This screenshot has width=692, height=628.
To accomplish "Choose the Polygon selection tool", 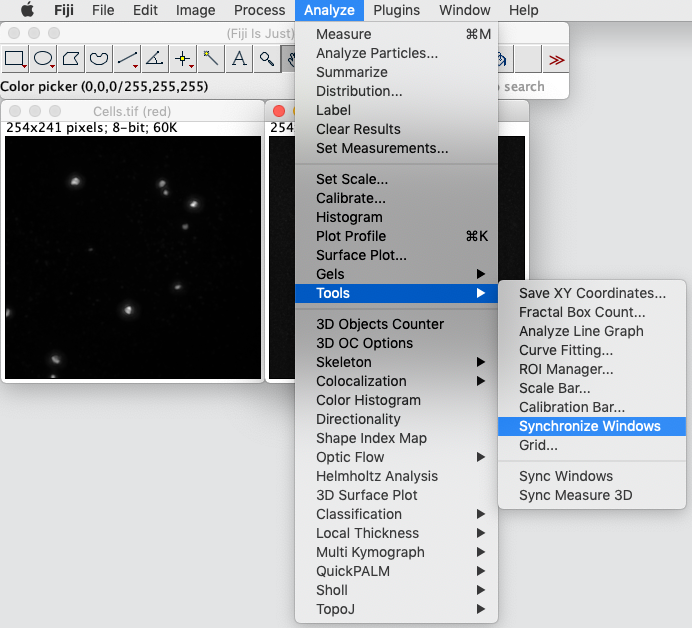I will pos(71,59).
